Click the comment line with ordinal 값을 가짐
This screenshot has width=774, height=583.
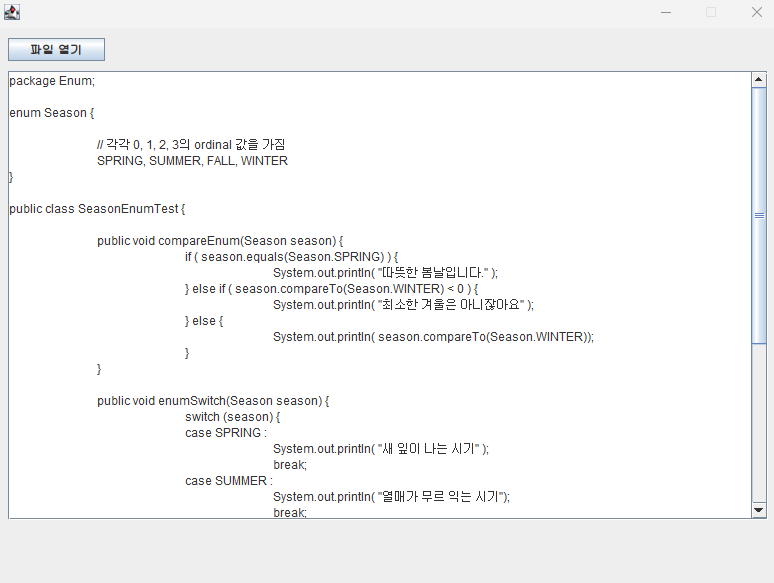[x=191, y=145]
